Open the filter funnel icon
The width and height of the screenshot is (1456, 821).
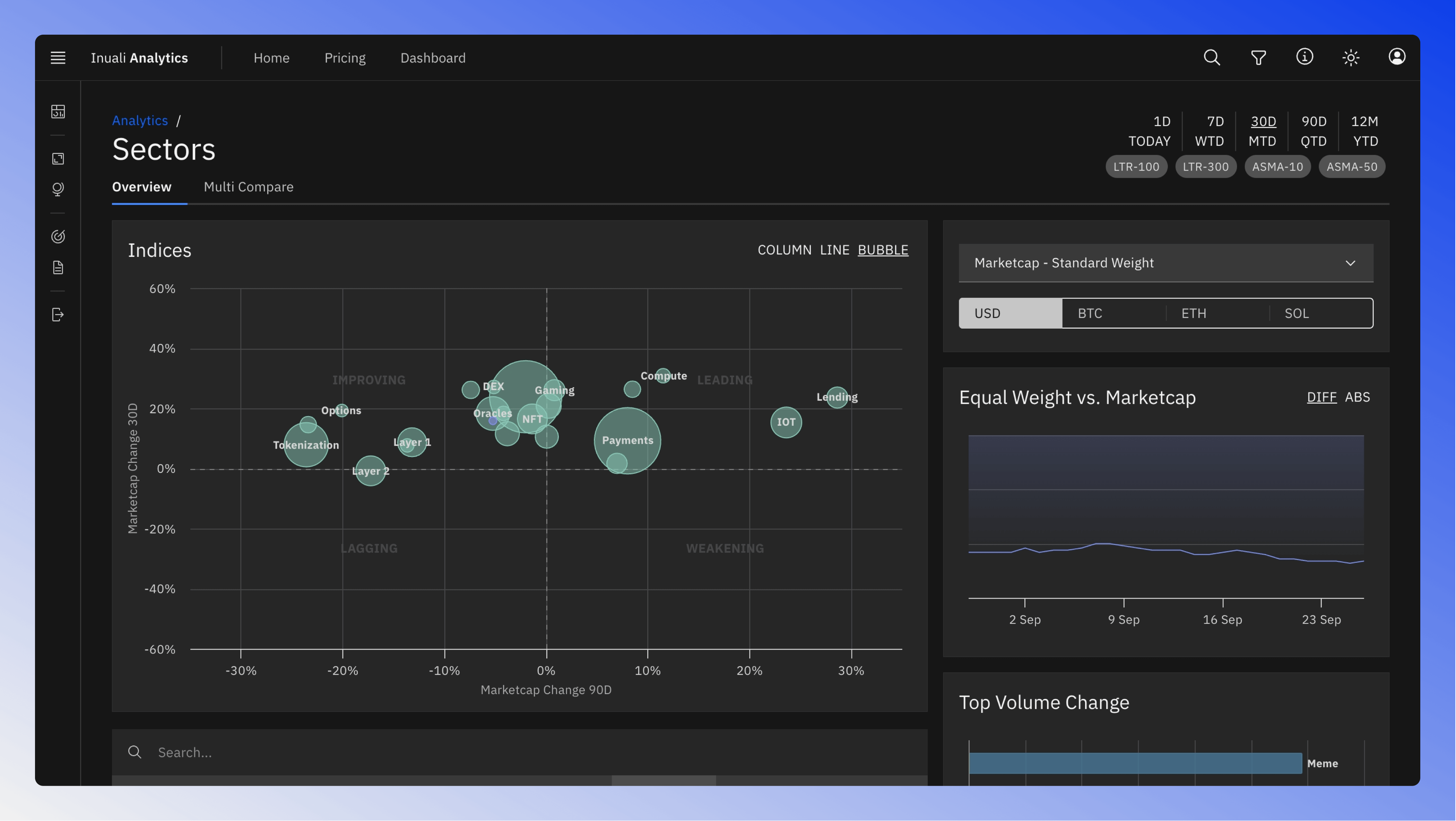1258,58
